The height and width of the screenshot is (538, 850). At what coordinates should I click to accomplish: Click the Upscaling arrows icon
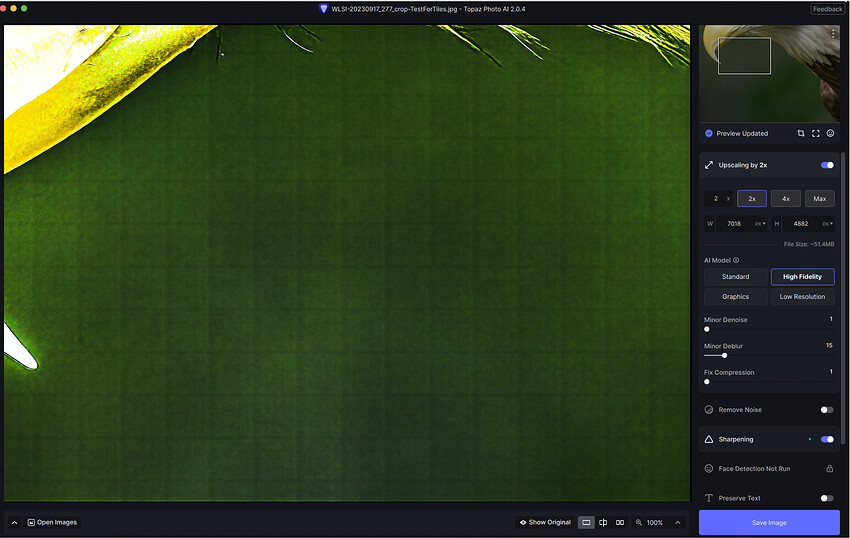coord(709,165)
